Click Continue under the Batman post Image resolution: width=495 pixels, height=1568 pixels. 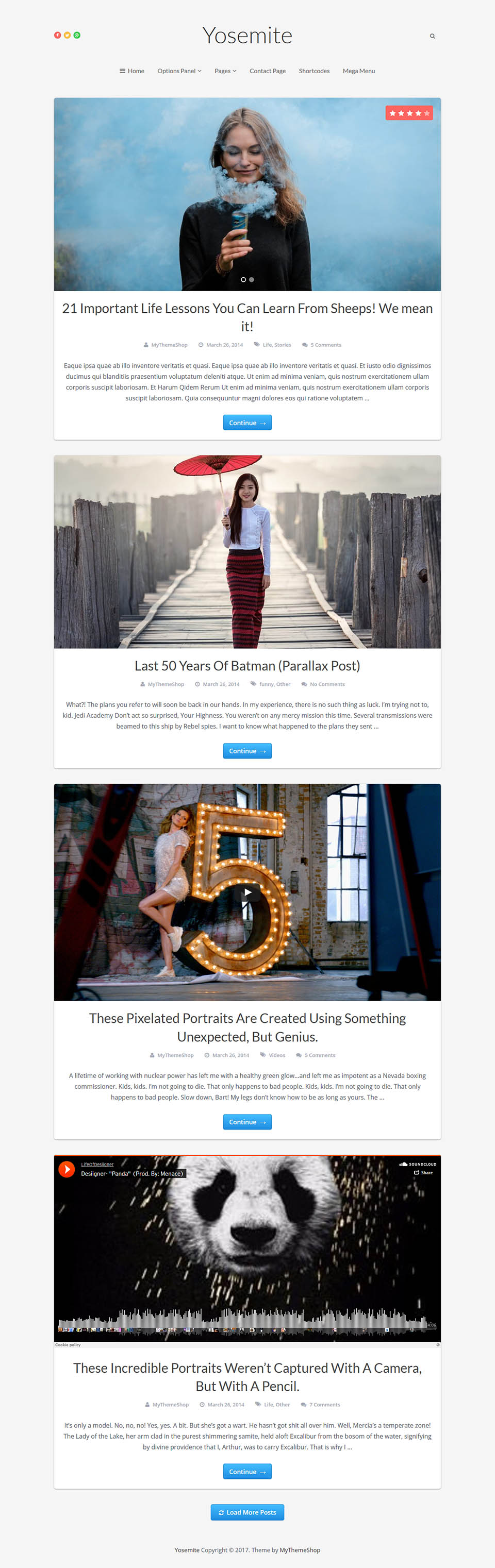247,751
